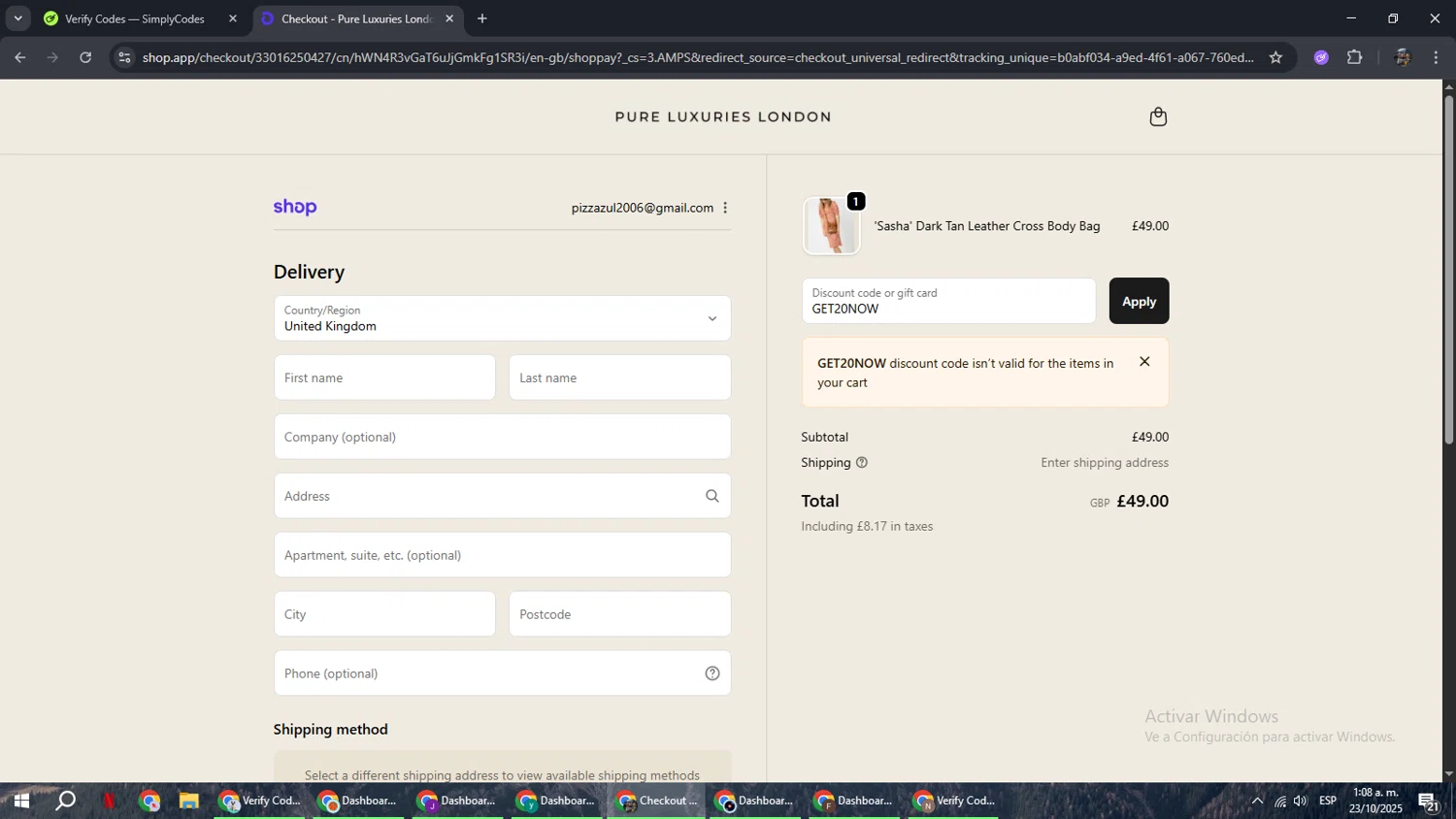This screenshot has height=819, width=1456.
Task: Open the tab search dropdown arrow
Action: (x=17, y=18)
